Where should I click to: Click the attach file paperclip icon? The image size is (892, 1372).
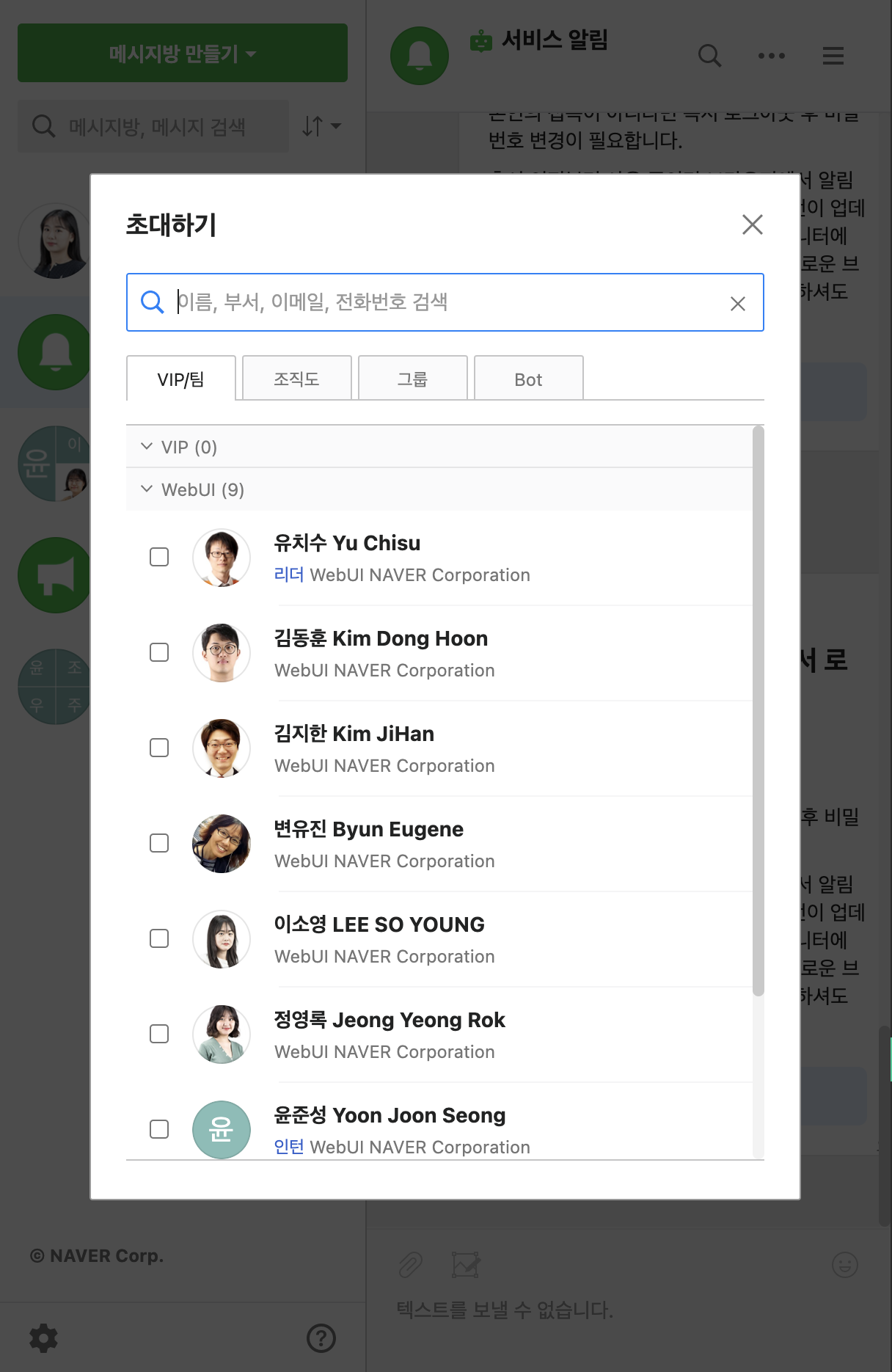411,1265
